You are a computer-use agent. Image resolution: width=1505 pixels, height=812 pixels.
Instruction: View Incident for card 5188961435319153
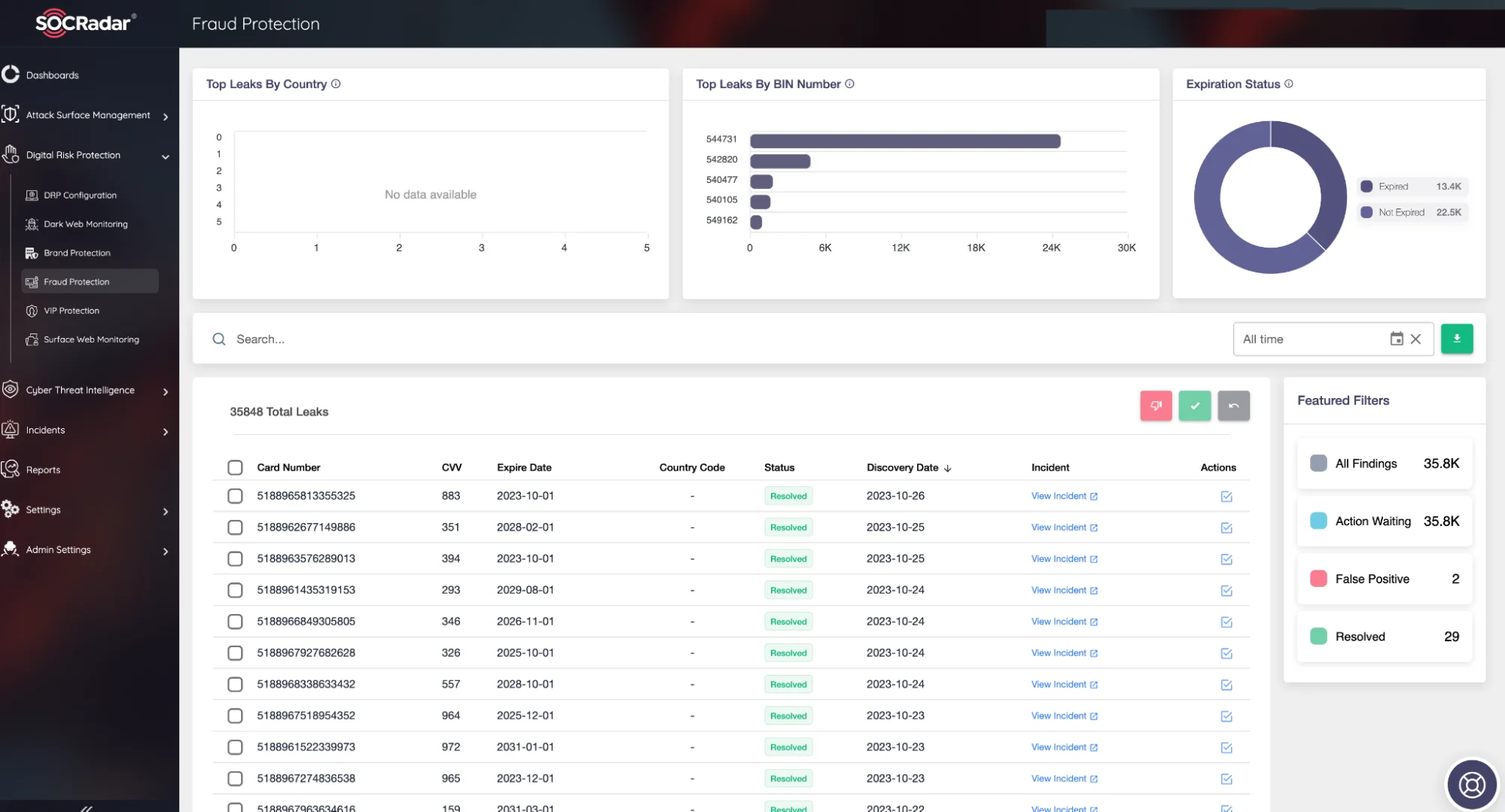click(x=1064, y=590)
